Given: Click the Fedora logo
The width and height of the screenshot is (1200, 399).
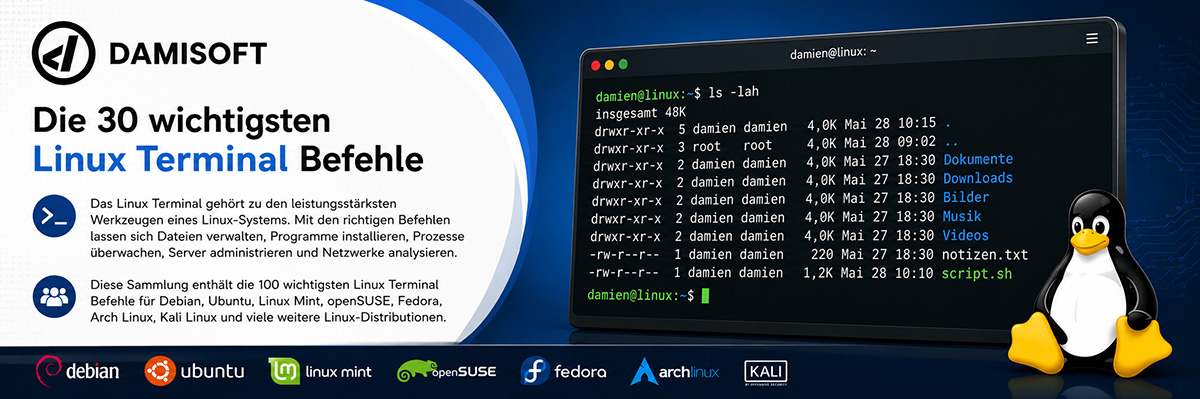Looking at the screenshot, I should point(563,371).
